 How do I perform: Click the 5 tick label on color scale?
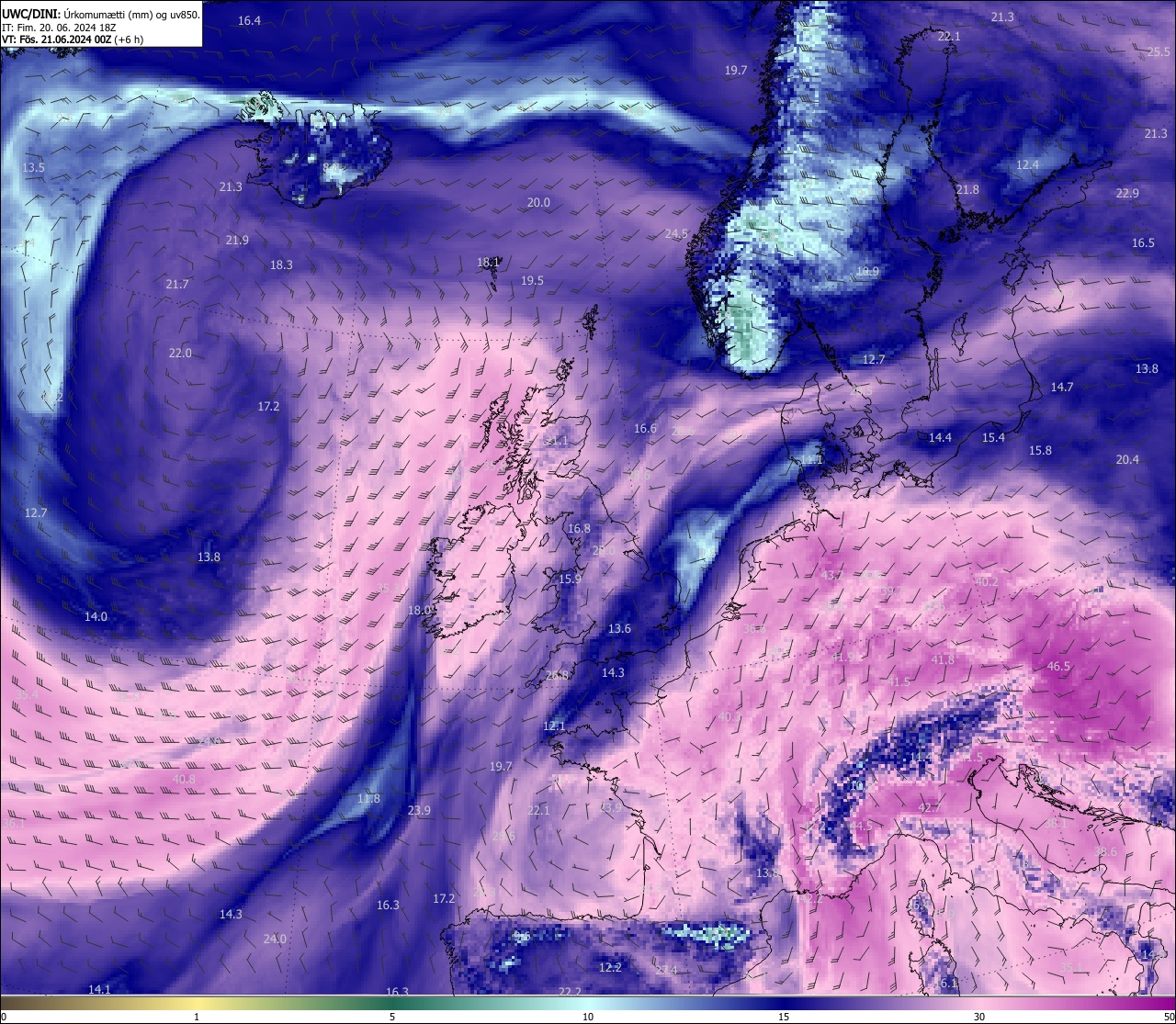pos(392,1017)
